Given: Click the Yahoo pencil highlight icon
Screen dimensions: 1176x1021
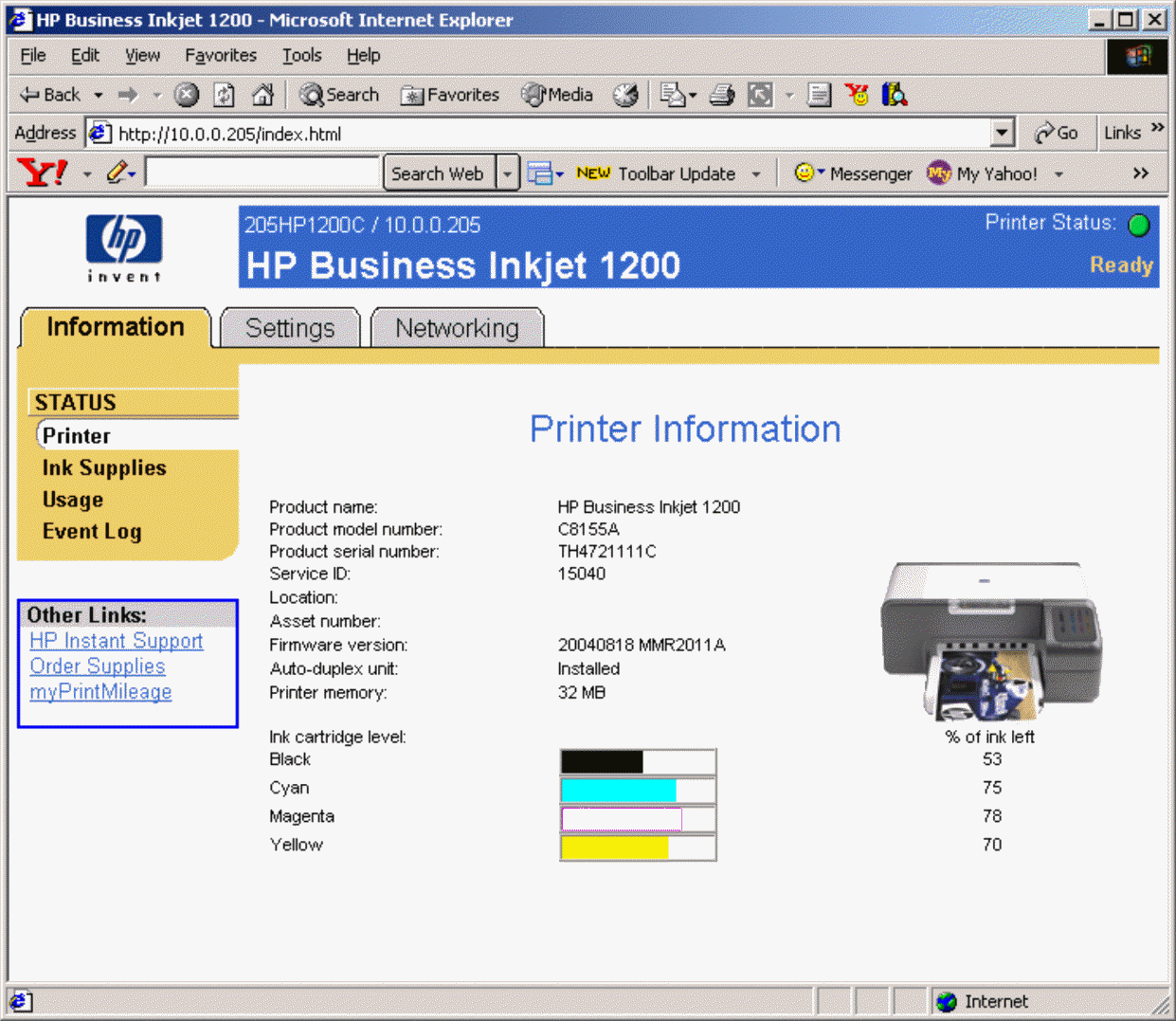Looking at the screenshot, I should (x=117, y=173).
